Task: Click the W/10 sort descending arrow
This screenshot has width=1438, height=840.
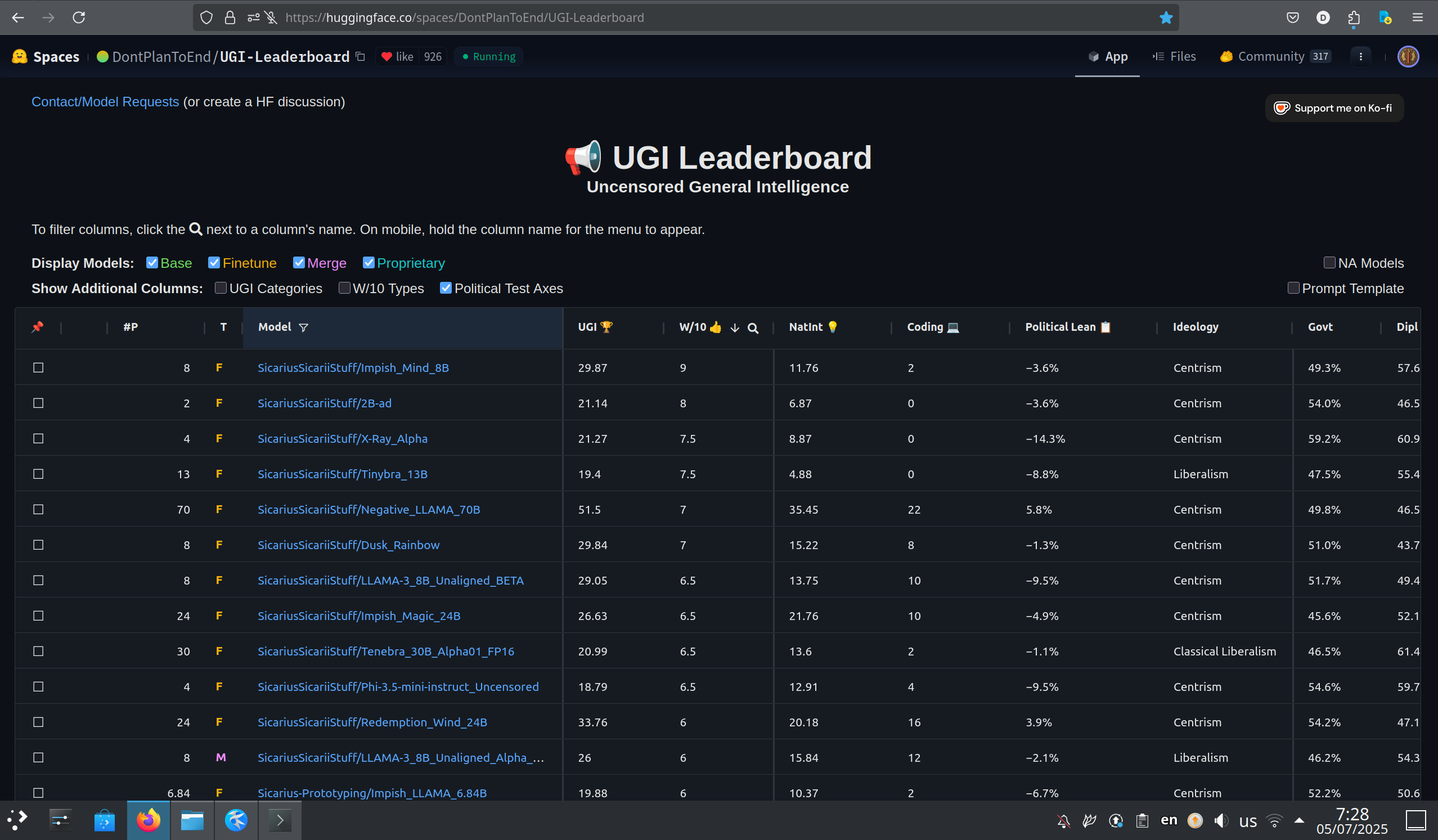Action: pyautogui.click(x=734, y=328)
